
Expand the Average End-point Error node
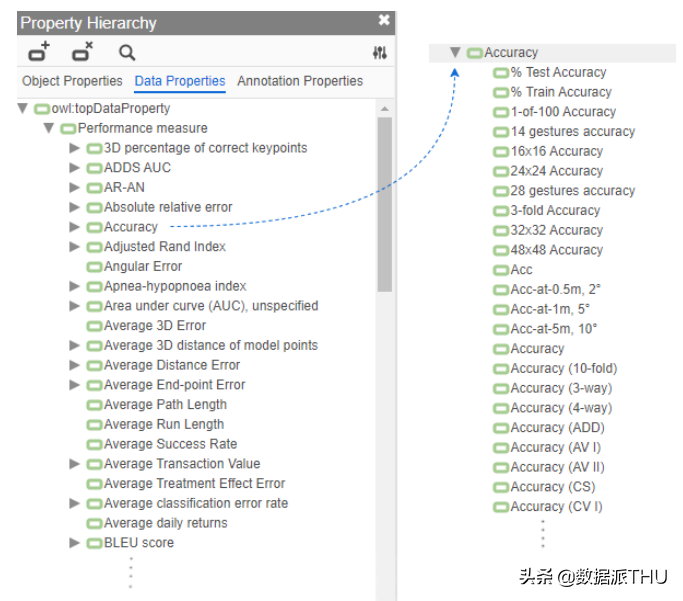(x=75, y=385)
